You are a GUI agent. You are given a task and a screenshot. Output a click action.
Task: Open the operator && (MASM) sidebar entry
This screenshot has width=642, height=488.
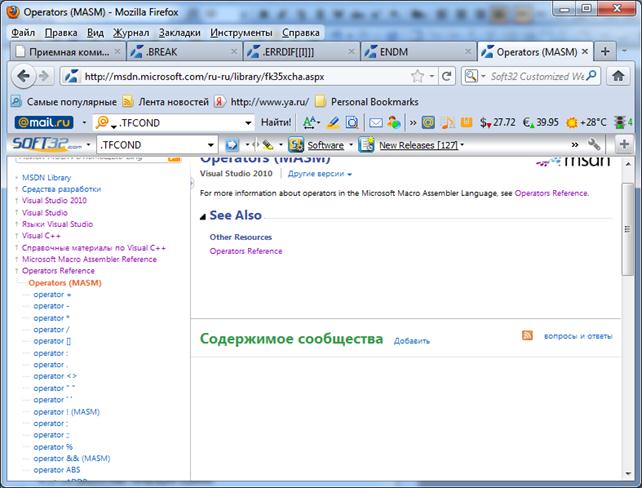tap(72, 458)
